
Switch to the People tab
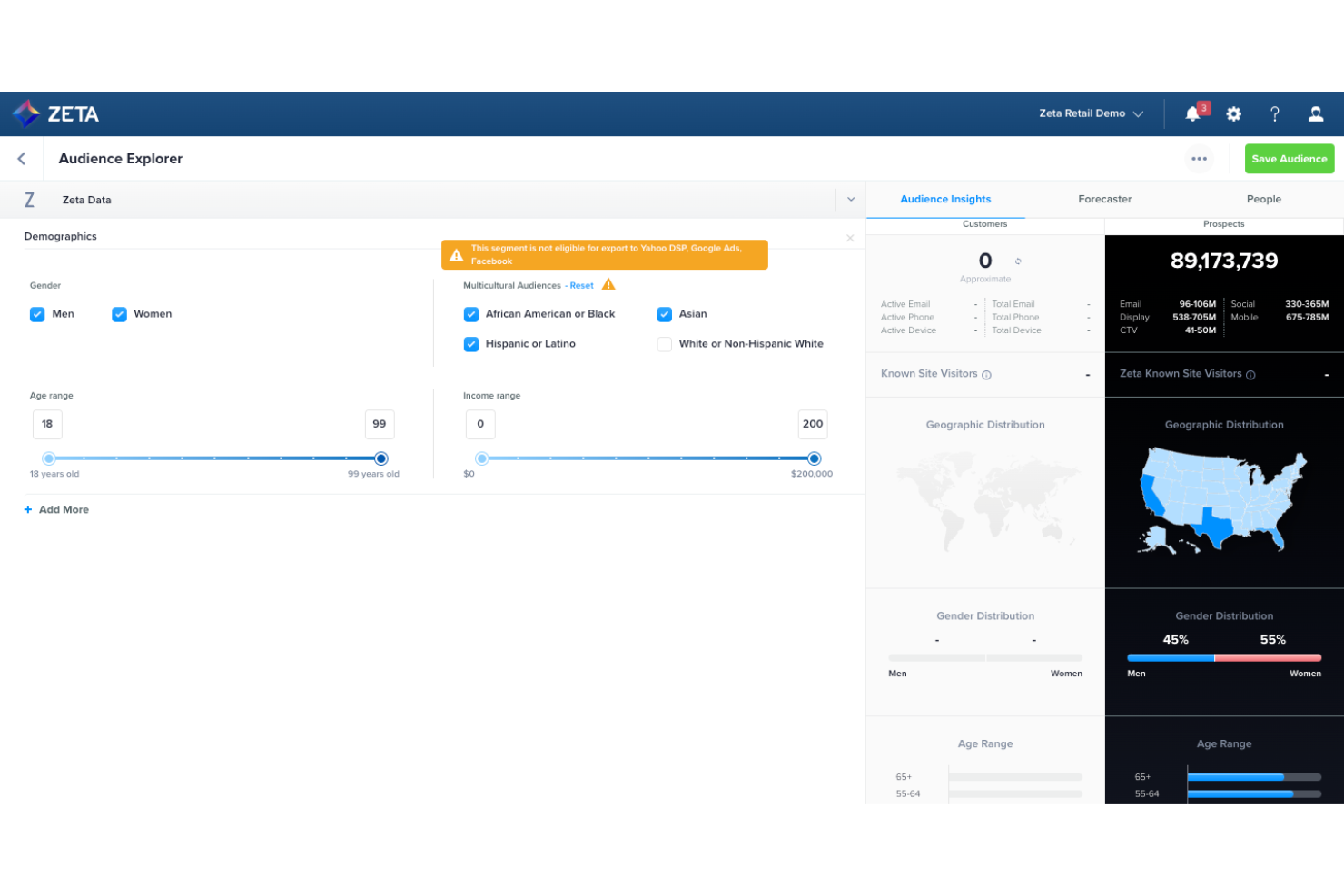(x=1264, y=200)
